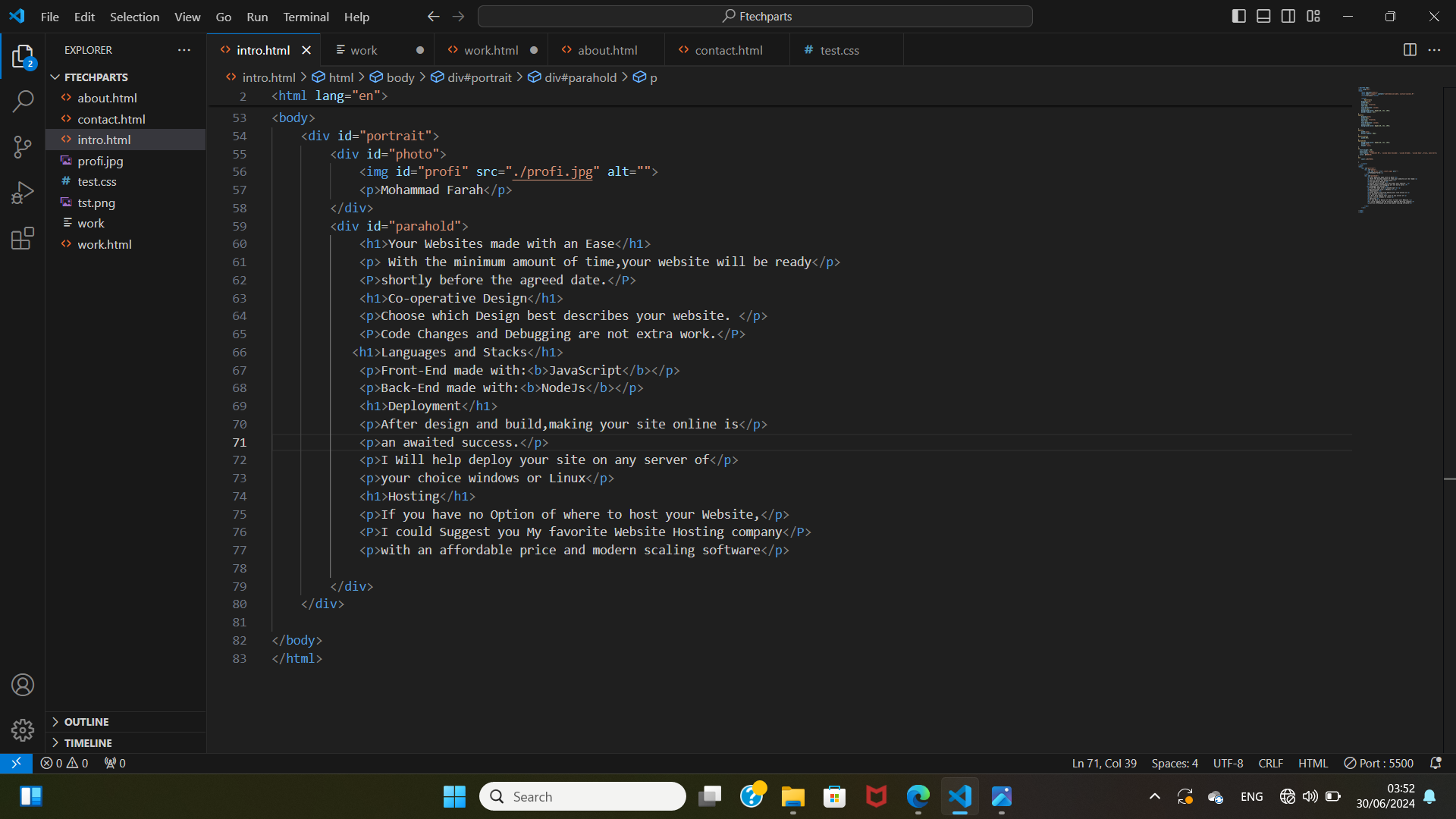Switch to the about.html tab
1456x819 pixels.
coord(607,50)
